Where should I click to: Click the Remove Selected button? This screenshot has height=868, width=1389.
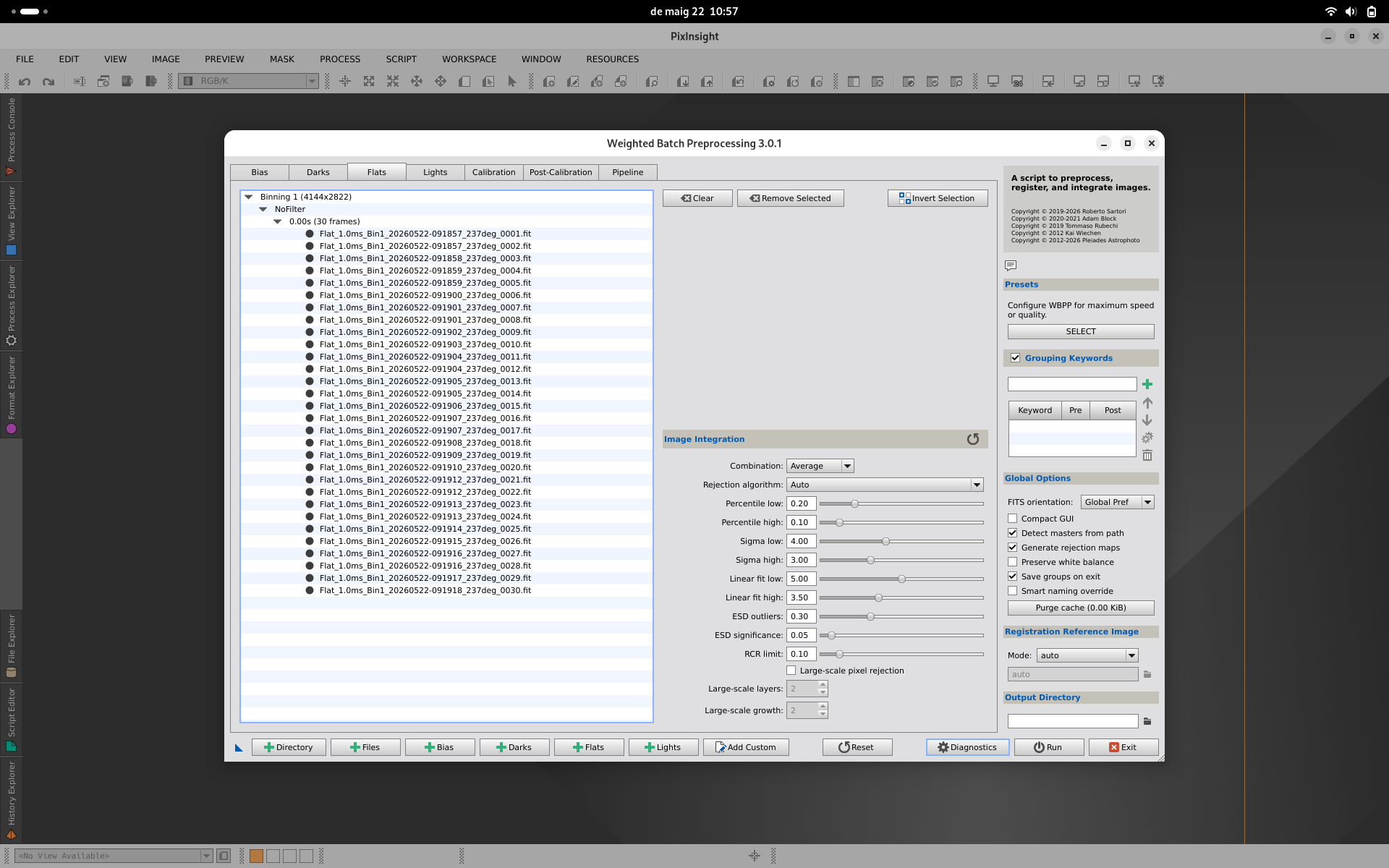(x=790, y=198)
